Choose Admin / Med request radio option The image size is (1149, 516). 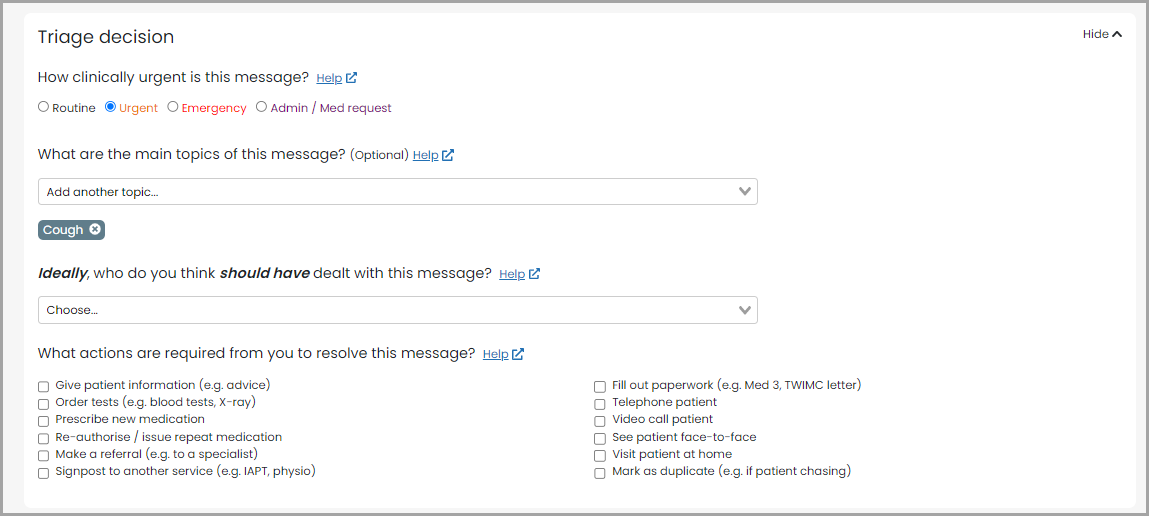pyautogui.click(x=262, y=107)
